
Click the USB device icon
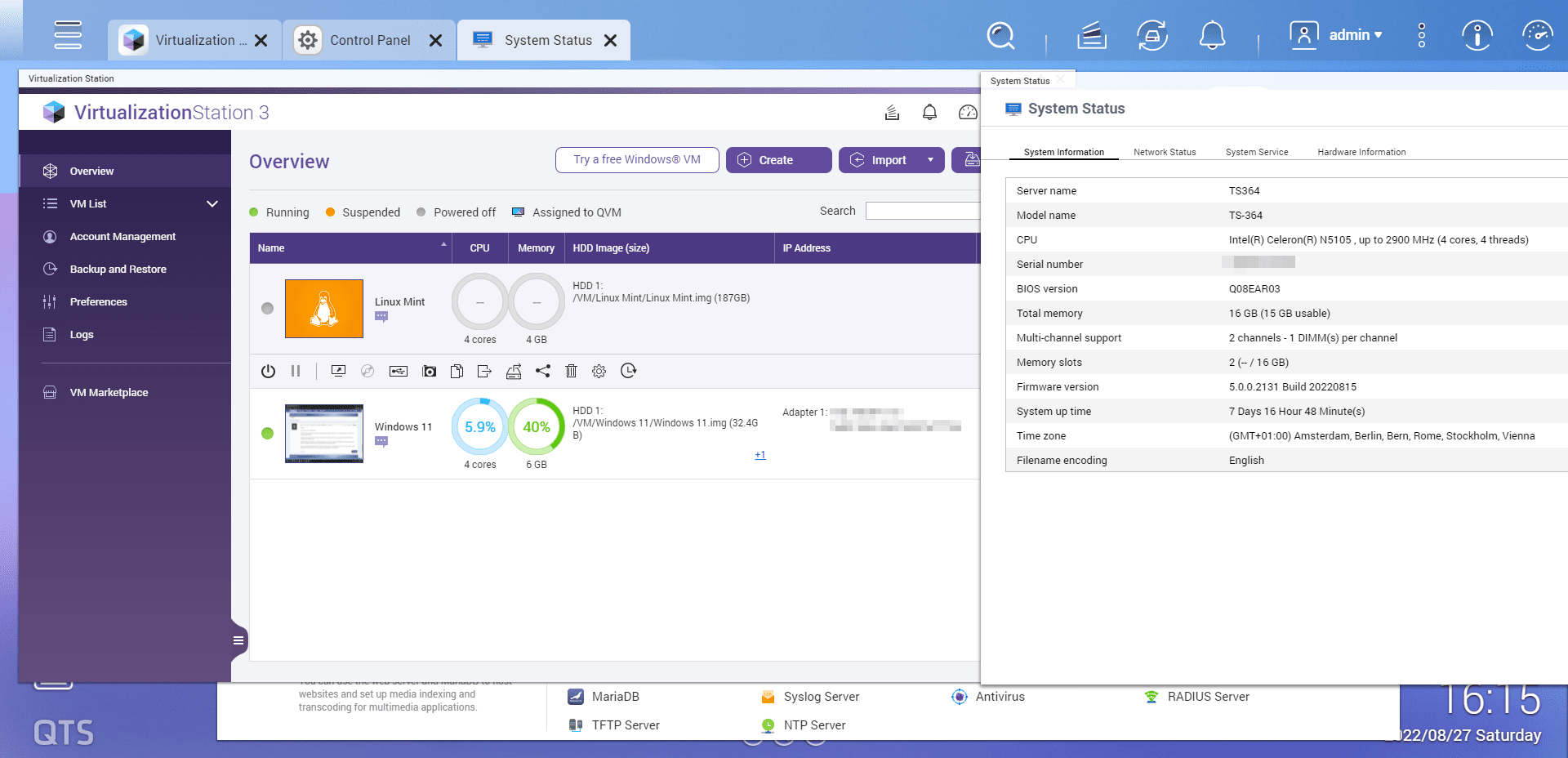(399, 371)
